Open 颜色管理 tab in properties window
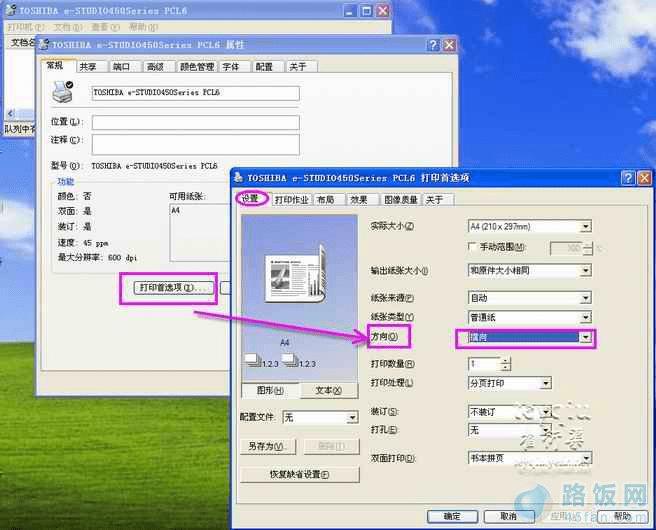The image size is (656, 530). click(197, 67)
